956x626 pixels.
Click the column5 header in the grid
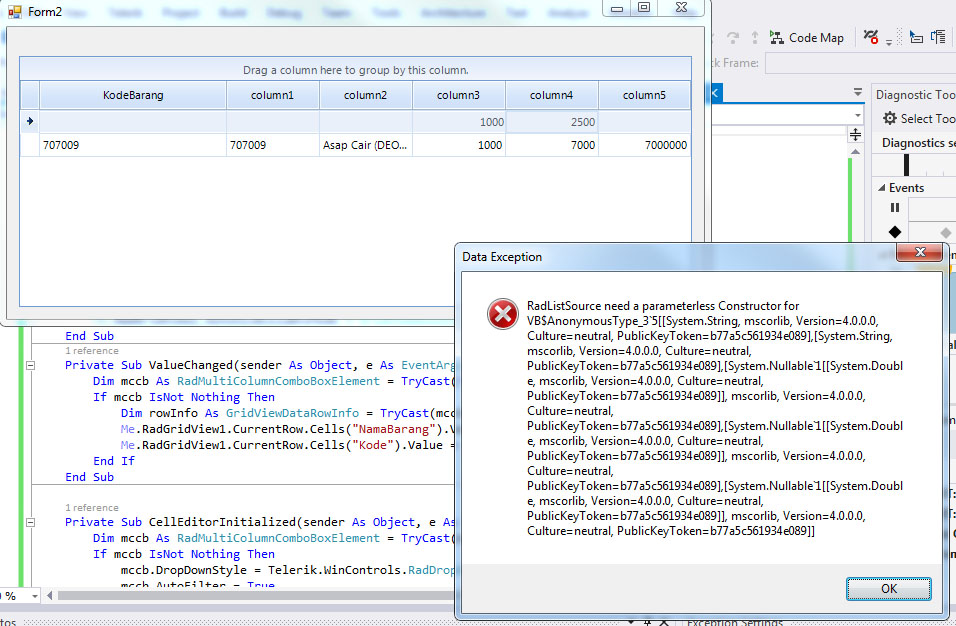(644, 96)
